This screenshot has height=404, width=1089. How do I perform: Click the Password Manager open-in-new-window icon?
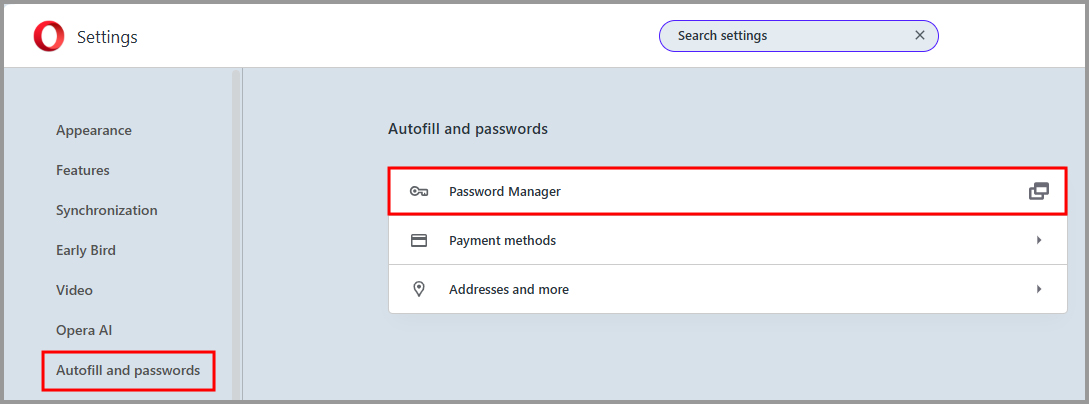click(1039, 191)
